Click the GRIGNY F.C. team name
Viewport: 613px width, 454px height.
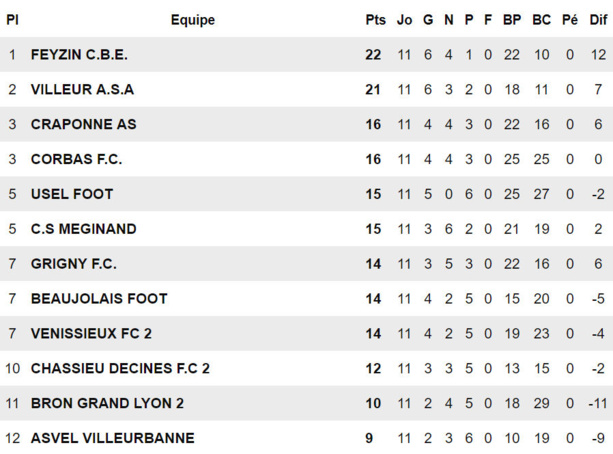[x=74, y=264]
